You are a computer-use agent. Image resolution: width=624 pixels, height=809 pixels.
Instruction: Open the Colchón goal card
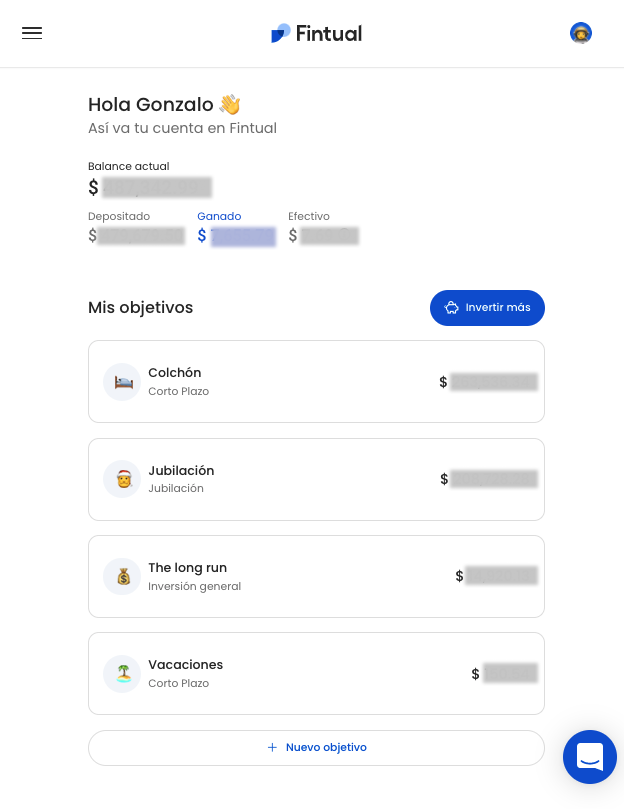pos(316,381)
